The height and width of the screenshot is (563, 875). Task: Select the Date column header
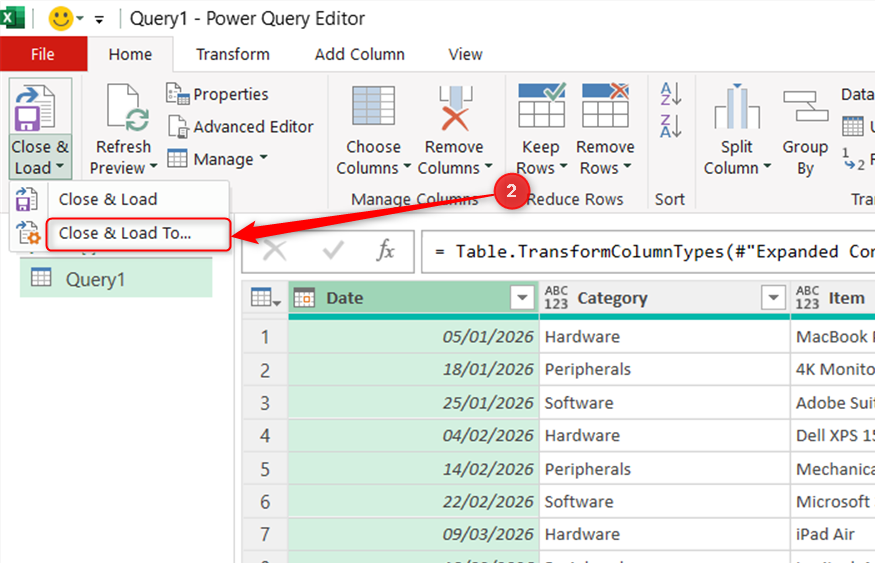[414, 298]
